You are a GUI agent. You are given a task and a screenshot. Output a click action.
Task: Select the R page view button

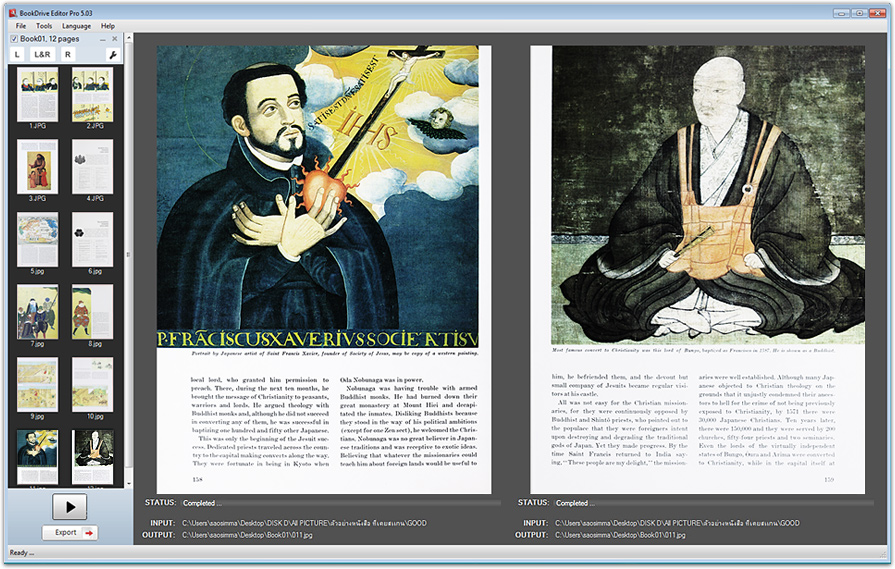68,55
